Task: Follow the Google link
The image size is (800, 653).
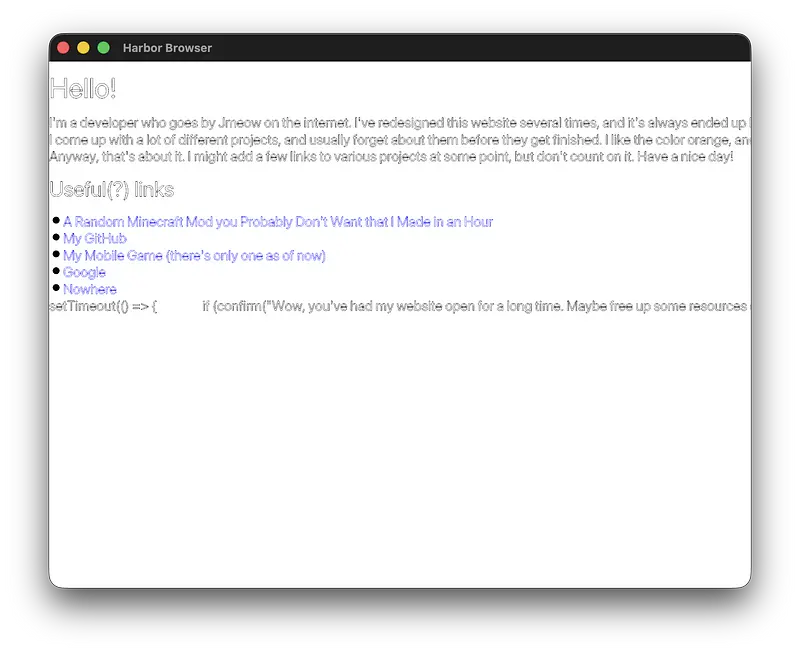Action: pyautogui.click(x=84, y=272)
